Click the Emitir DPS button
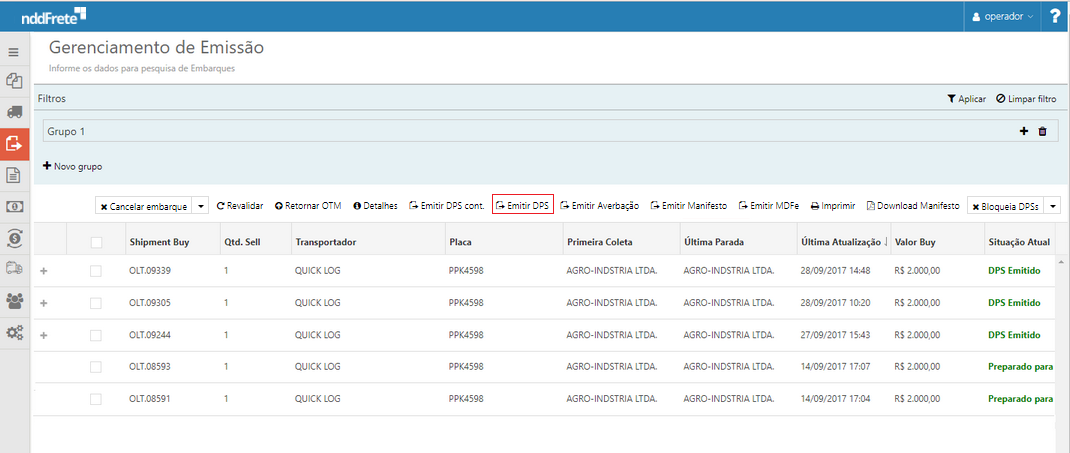This screenshot has height=453, width=1070. [x=523, y=205]
